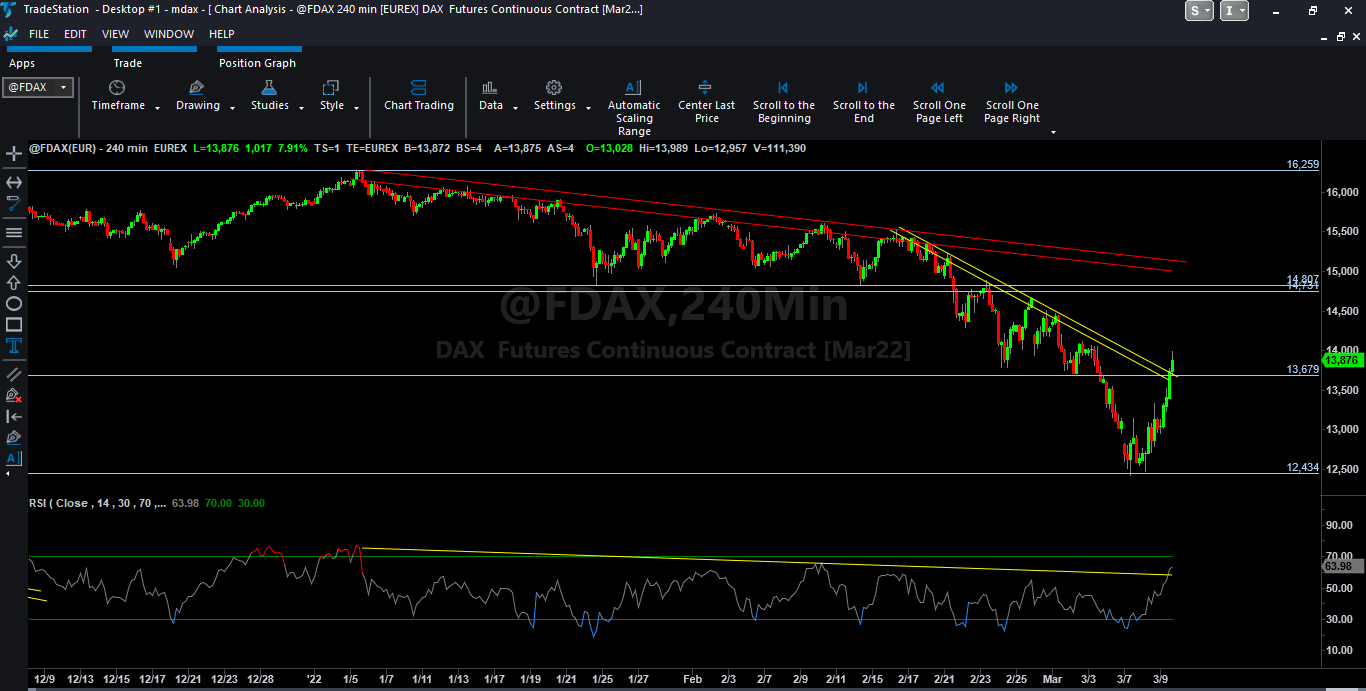Select the crosshair pointer tool

point(14,154)
